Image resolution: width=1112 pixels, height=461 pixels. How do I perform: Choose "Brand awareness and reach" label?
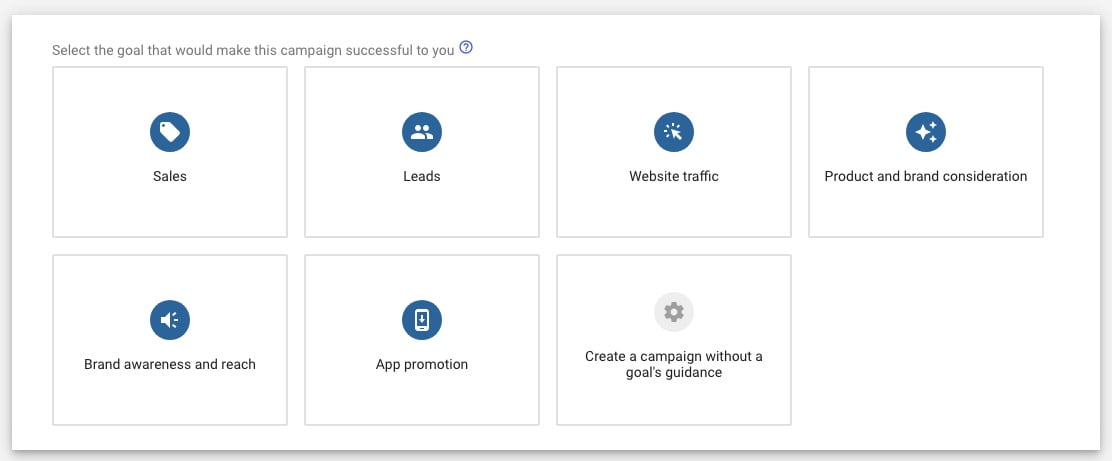[169, 365]
